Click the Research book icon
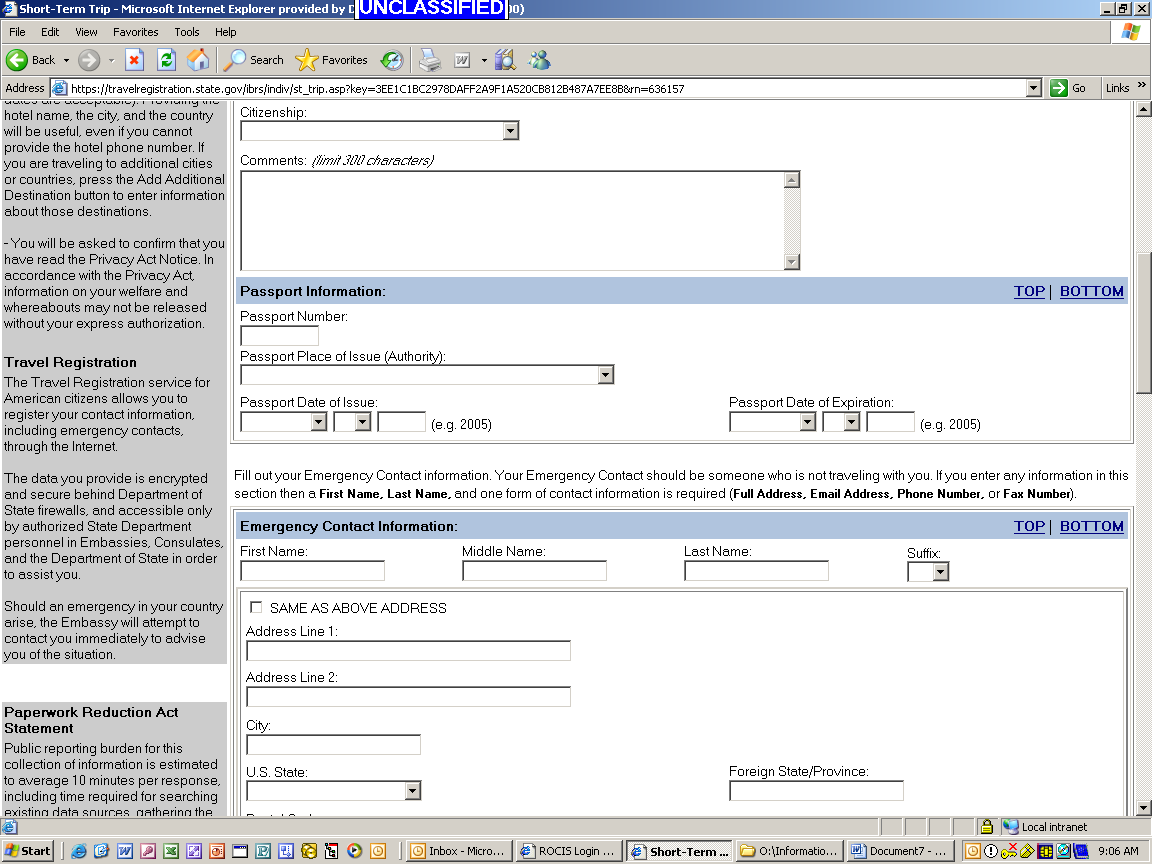This screenshot has height=864, width=1152. (x=505, y=60)
